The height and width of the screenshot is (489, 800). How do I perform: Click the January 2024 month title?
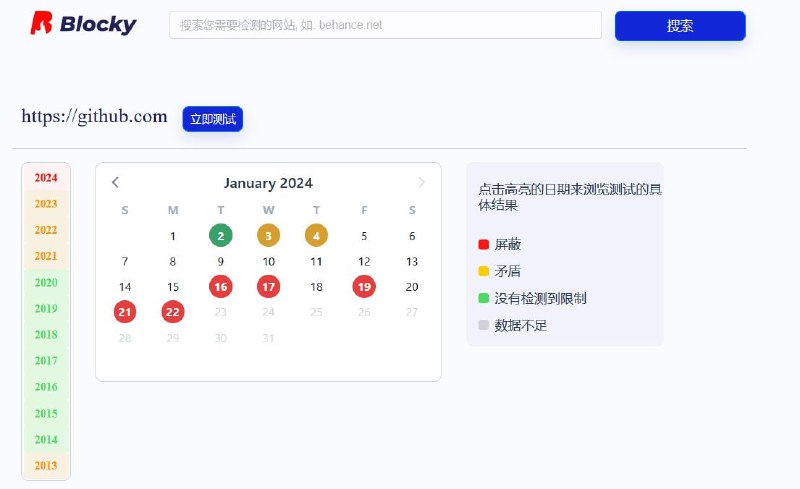268,183
